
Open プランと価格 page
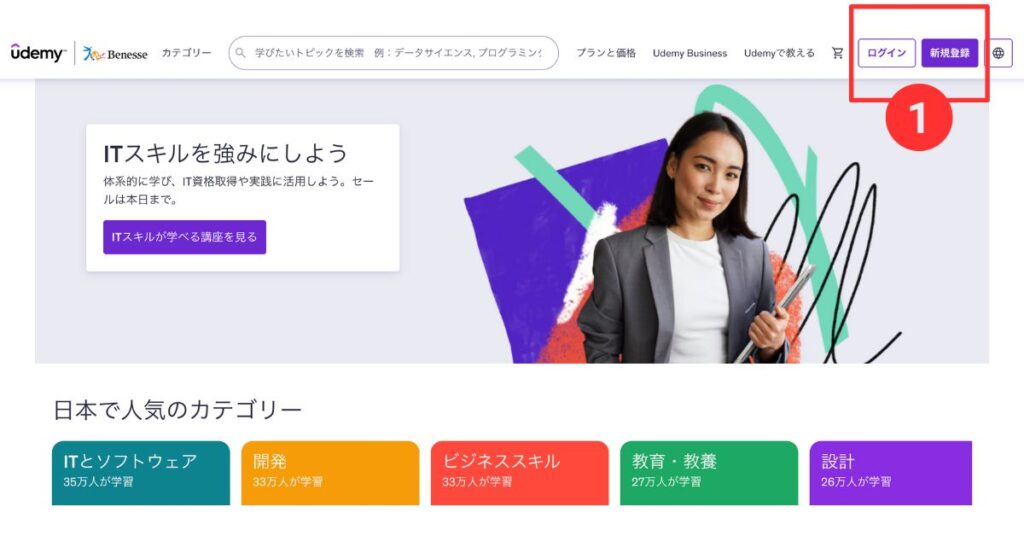point(605,53)
